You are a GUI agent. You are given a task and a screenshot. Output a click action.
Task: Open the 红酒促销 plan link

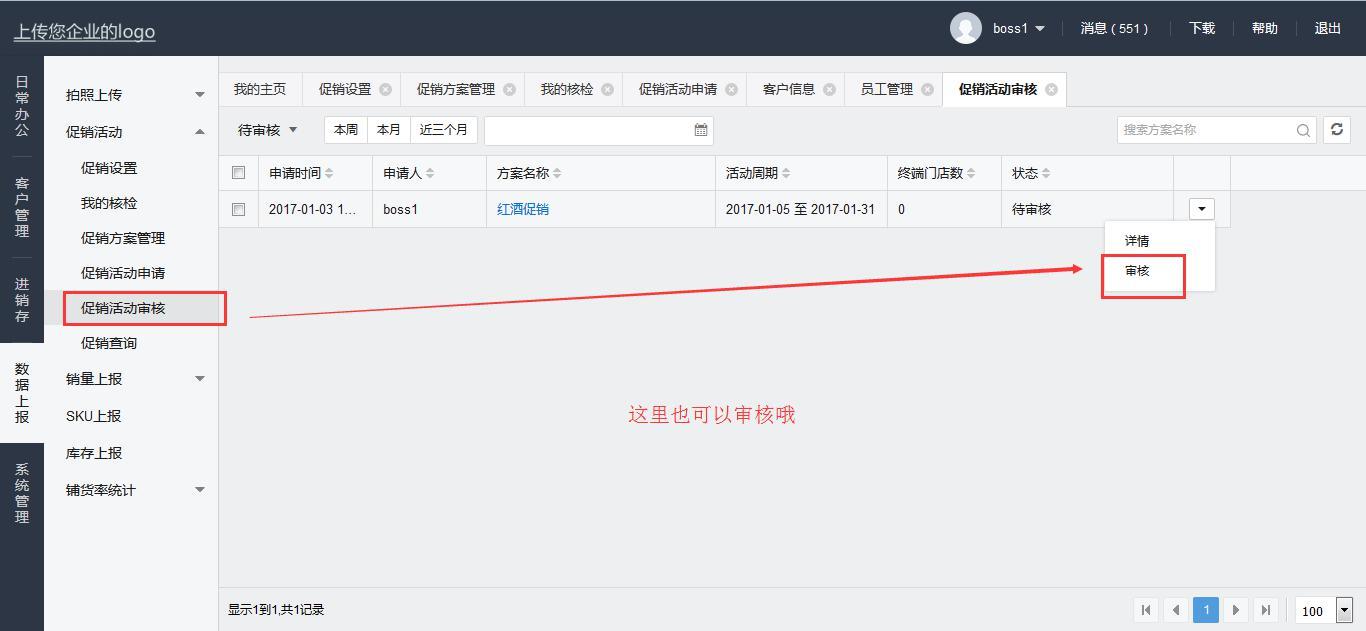click(523, 209)
